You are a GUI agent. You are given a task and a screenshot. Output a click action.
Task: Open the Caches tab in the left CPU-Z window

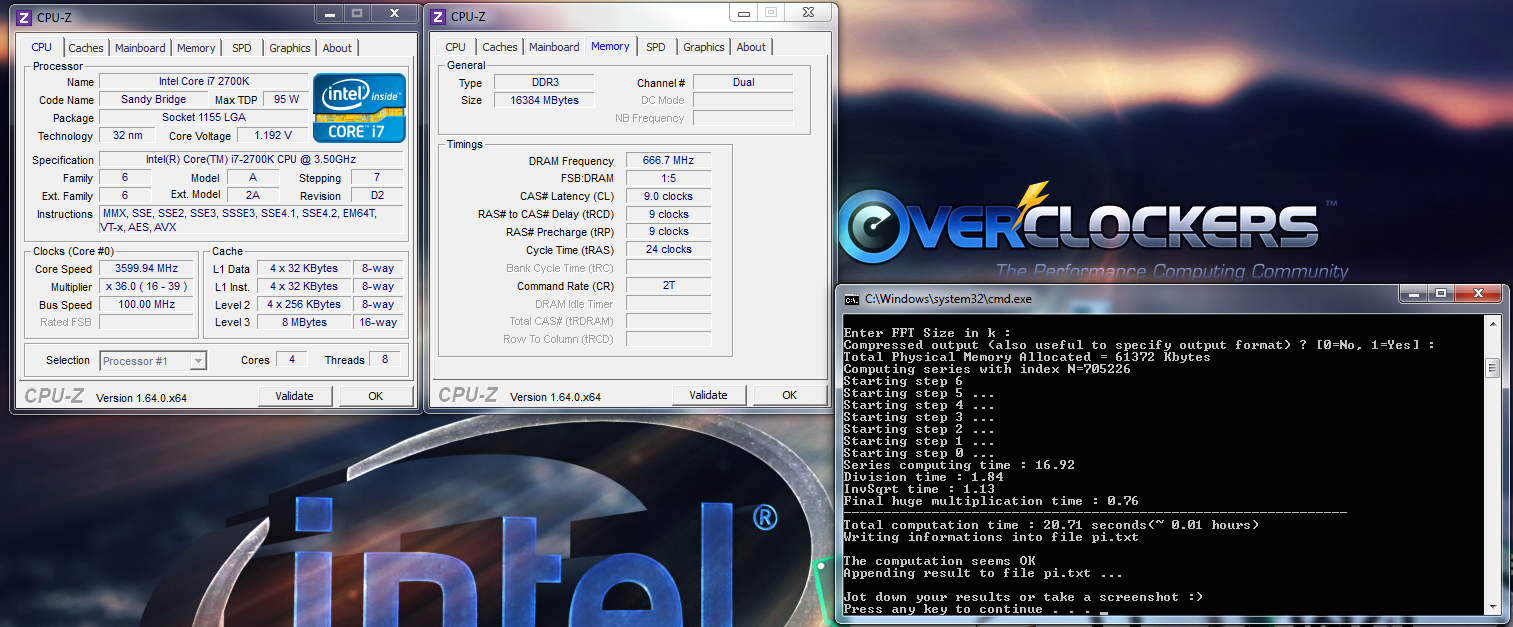click(86, 48)
